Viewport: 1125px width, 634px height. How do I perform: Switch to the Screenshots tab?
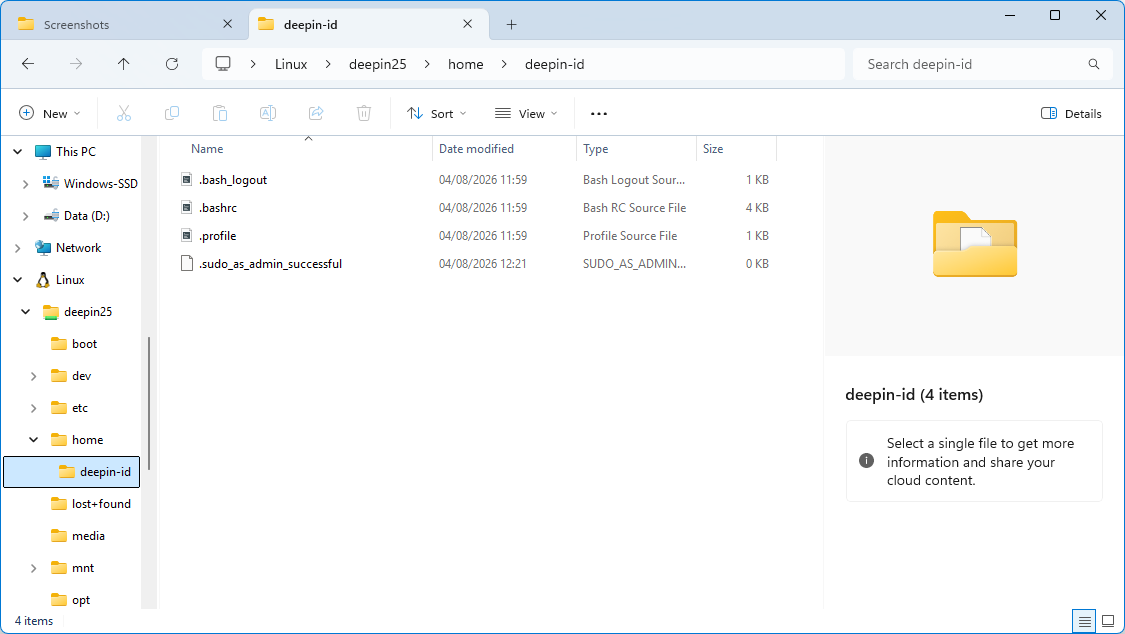(x=124, y=24)
